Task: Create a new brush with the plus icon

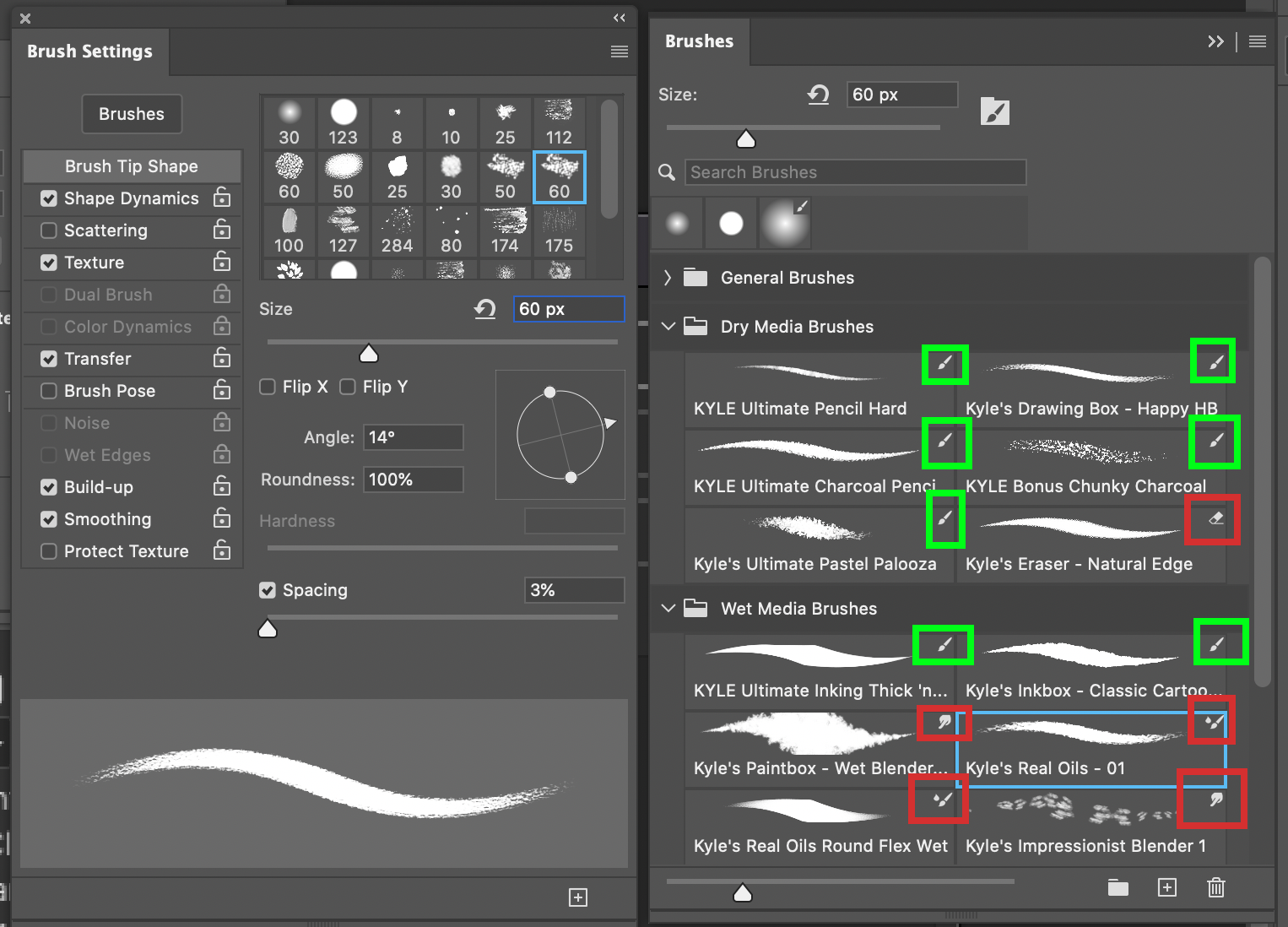Action: pos(1167,887)
